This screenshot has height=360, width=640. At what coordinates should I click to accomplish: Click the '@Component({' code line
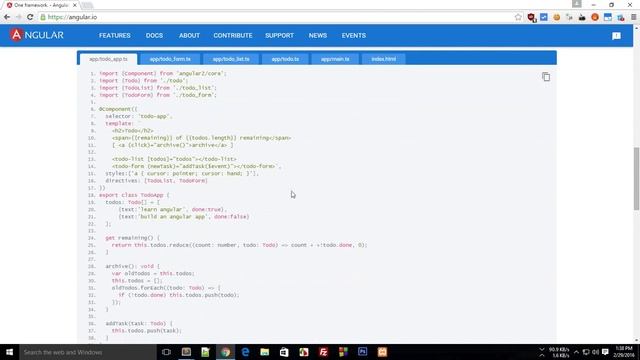click(x=118, y=109)
